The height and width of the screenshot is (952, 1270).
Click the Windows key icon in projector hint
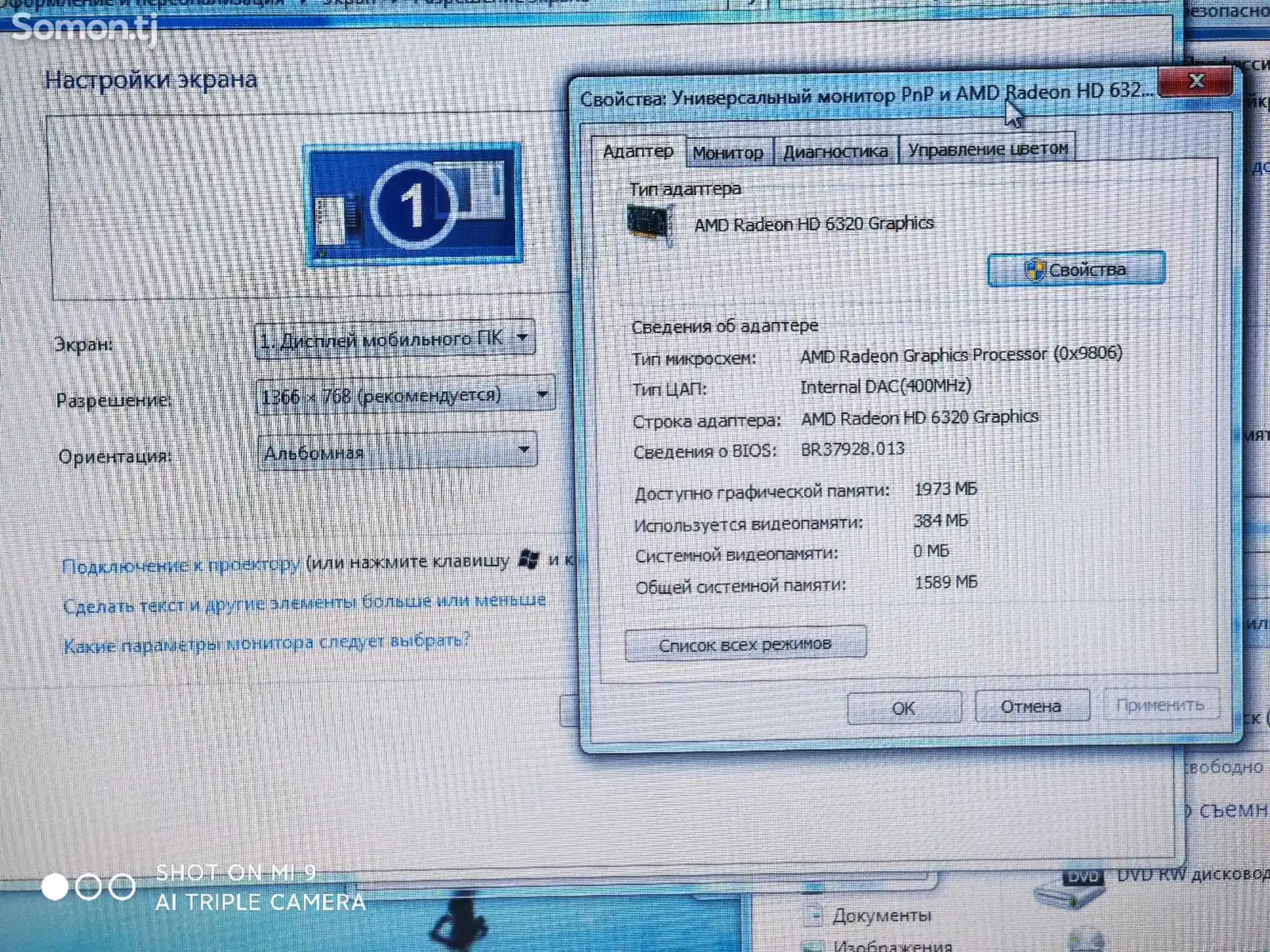pyautogui.click(x=528, y=560)
